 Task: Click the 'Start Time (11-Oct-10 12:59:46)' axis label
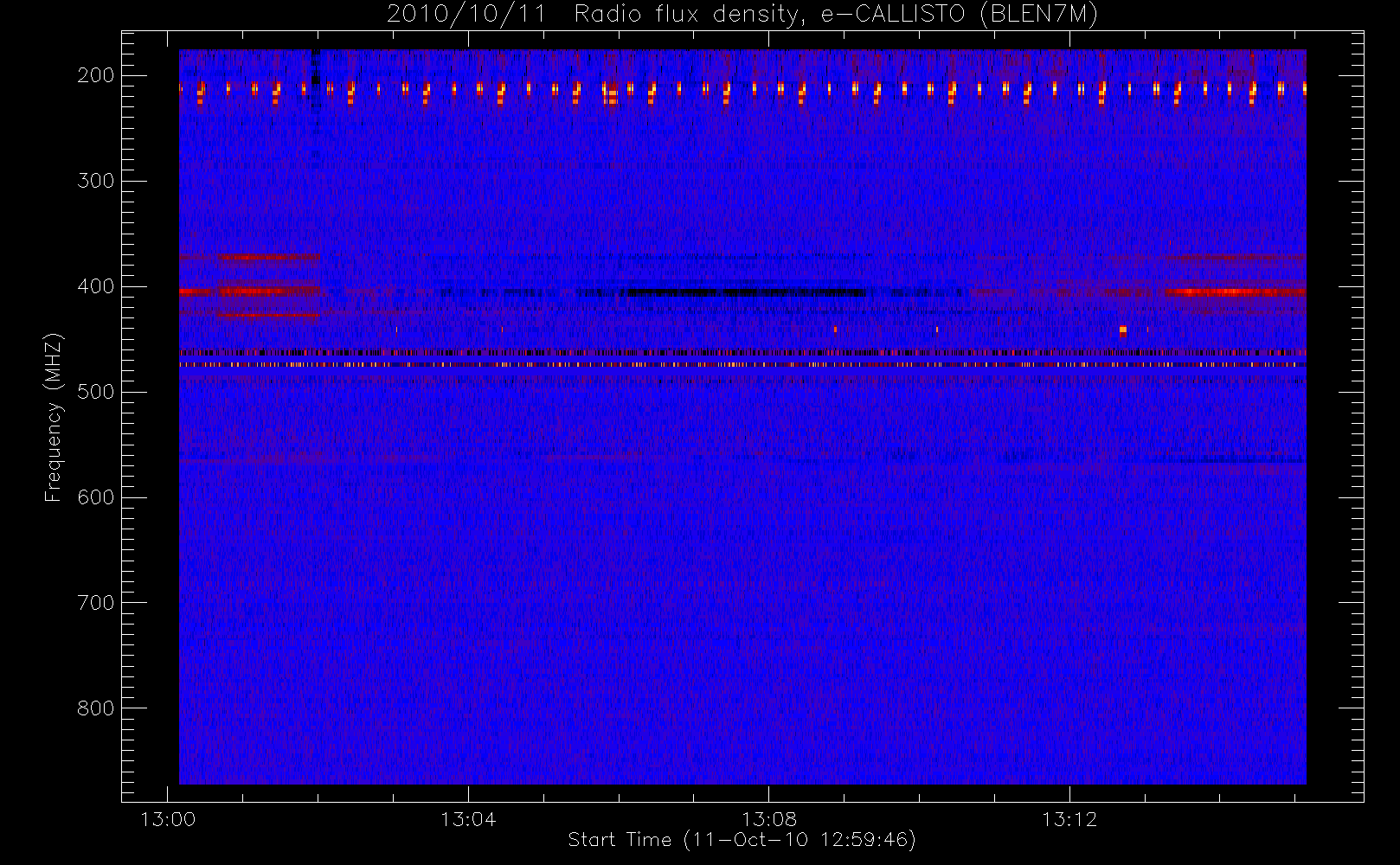click(742, 840)
